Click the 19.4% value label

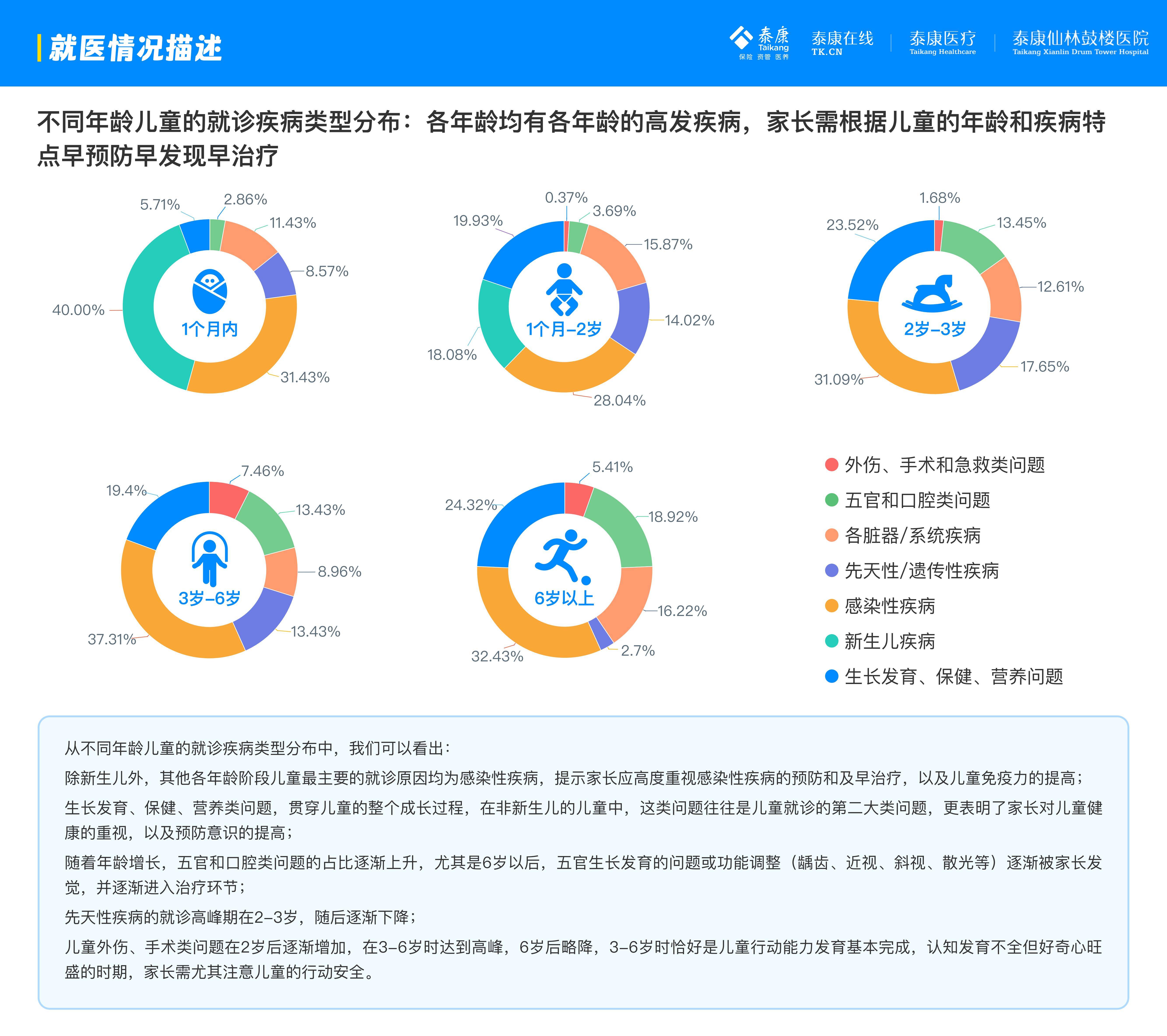126,491
